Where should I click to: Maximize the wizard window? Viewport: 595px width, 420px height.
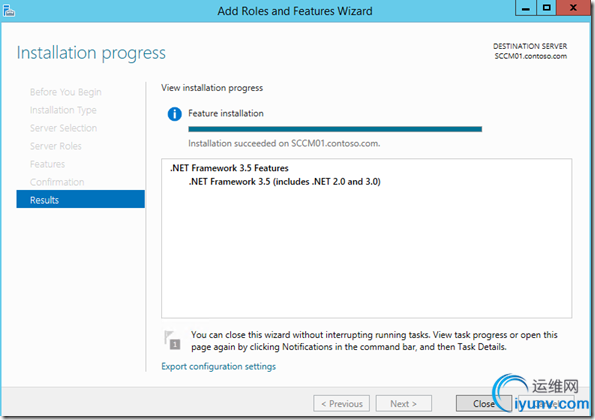[546, 8]
